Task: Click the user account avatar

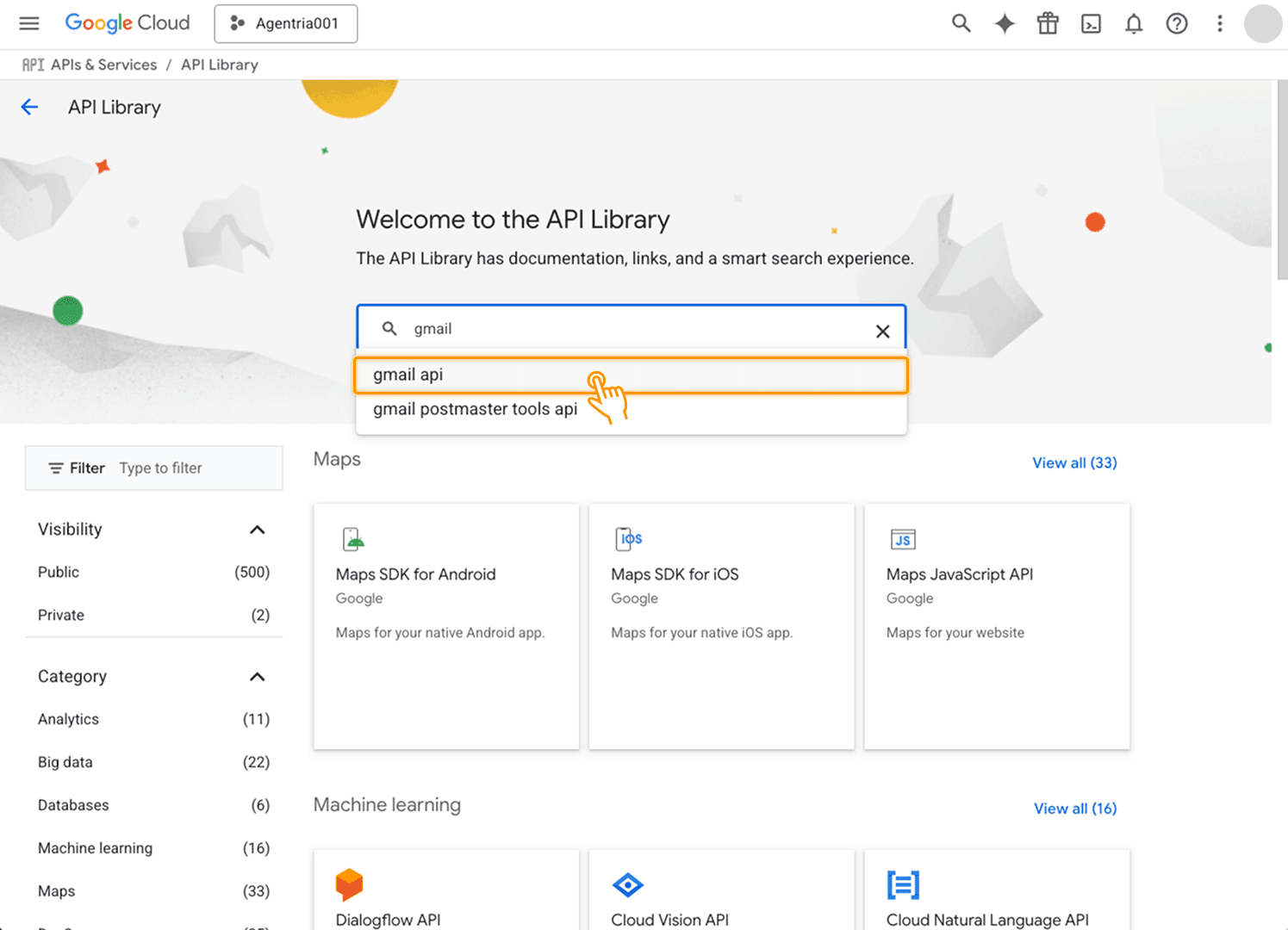Action: (1263, 23)
